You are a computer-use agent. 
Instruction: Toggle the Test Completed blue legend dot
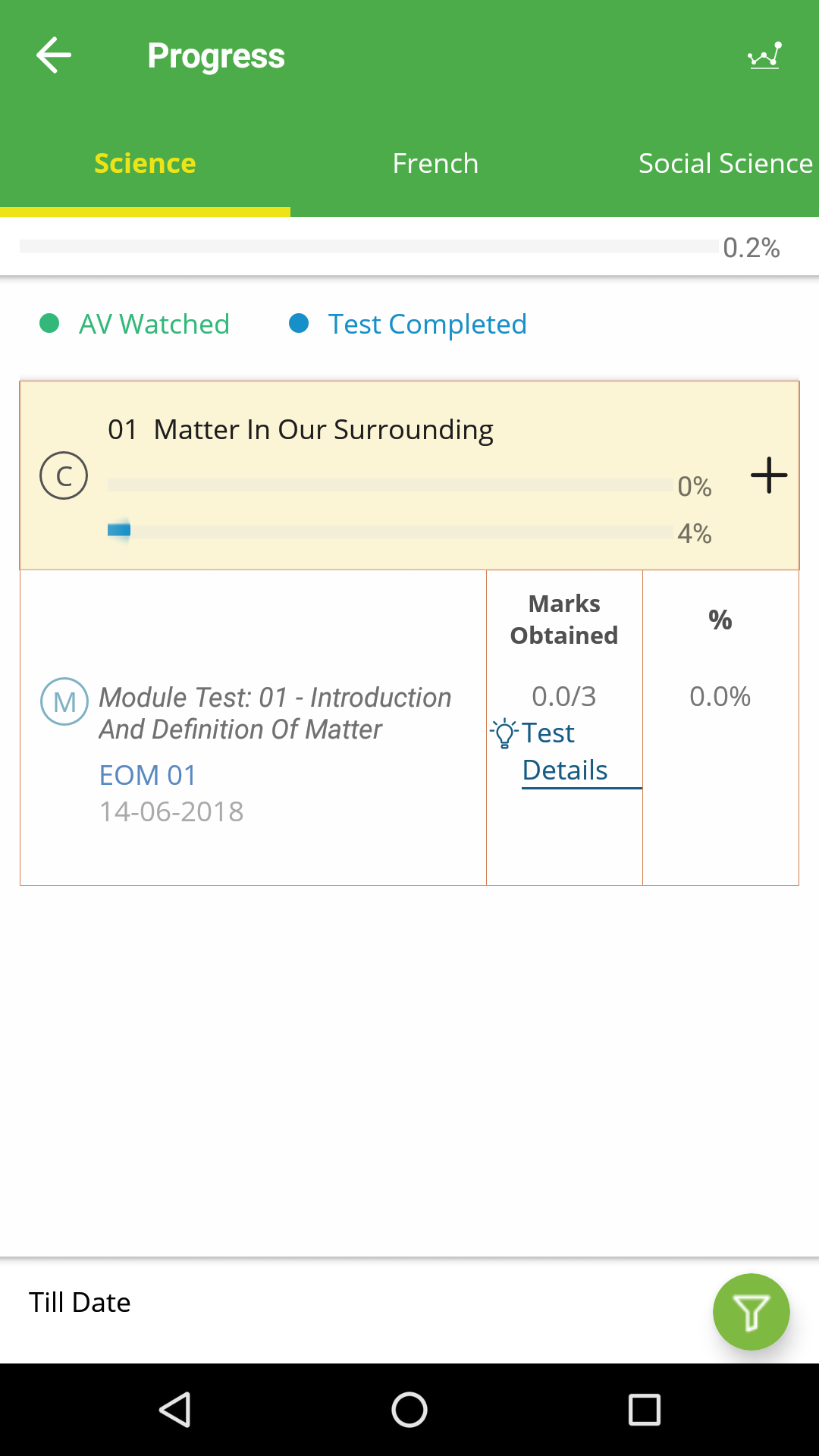point(299,324)
